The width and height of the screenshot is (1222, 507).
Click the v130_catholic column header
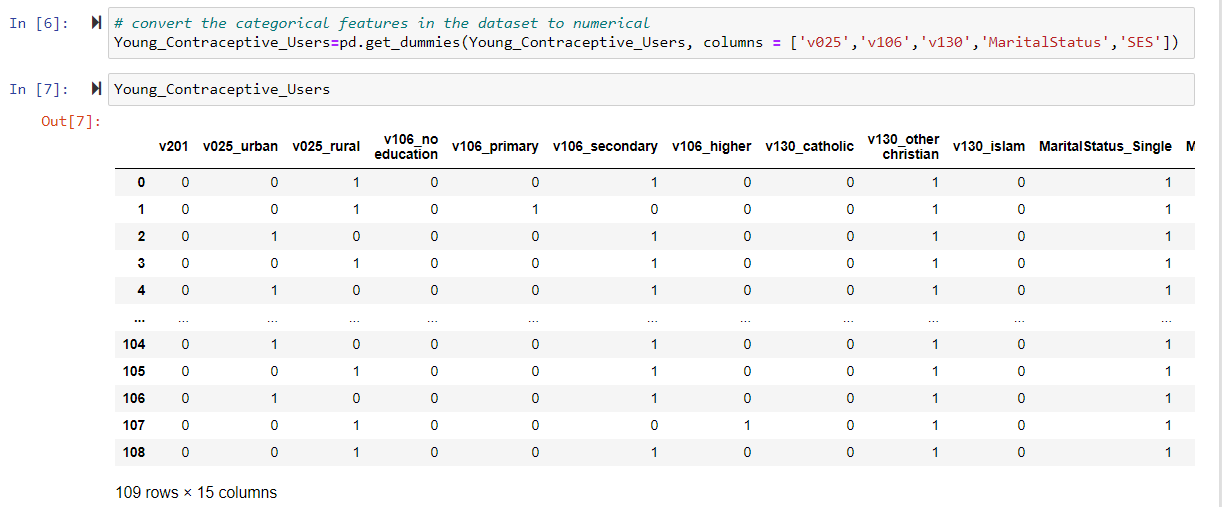[x=810, y=147]
